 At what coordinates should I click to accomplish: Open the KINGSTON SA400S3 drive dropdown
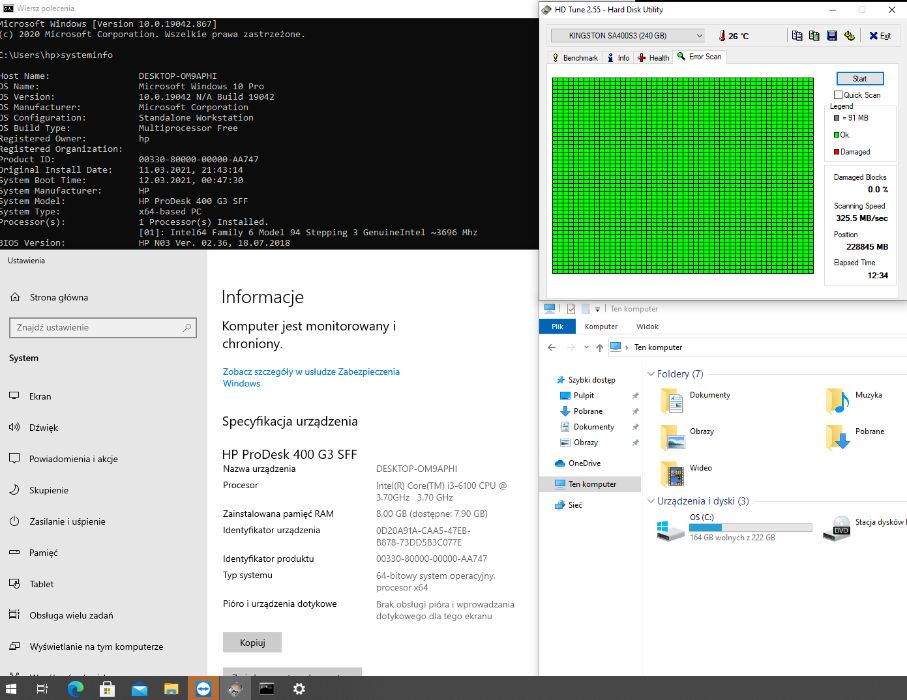click(628, 36)
